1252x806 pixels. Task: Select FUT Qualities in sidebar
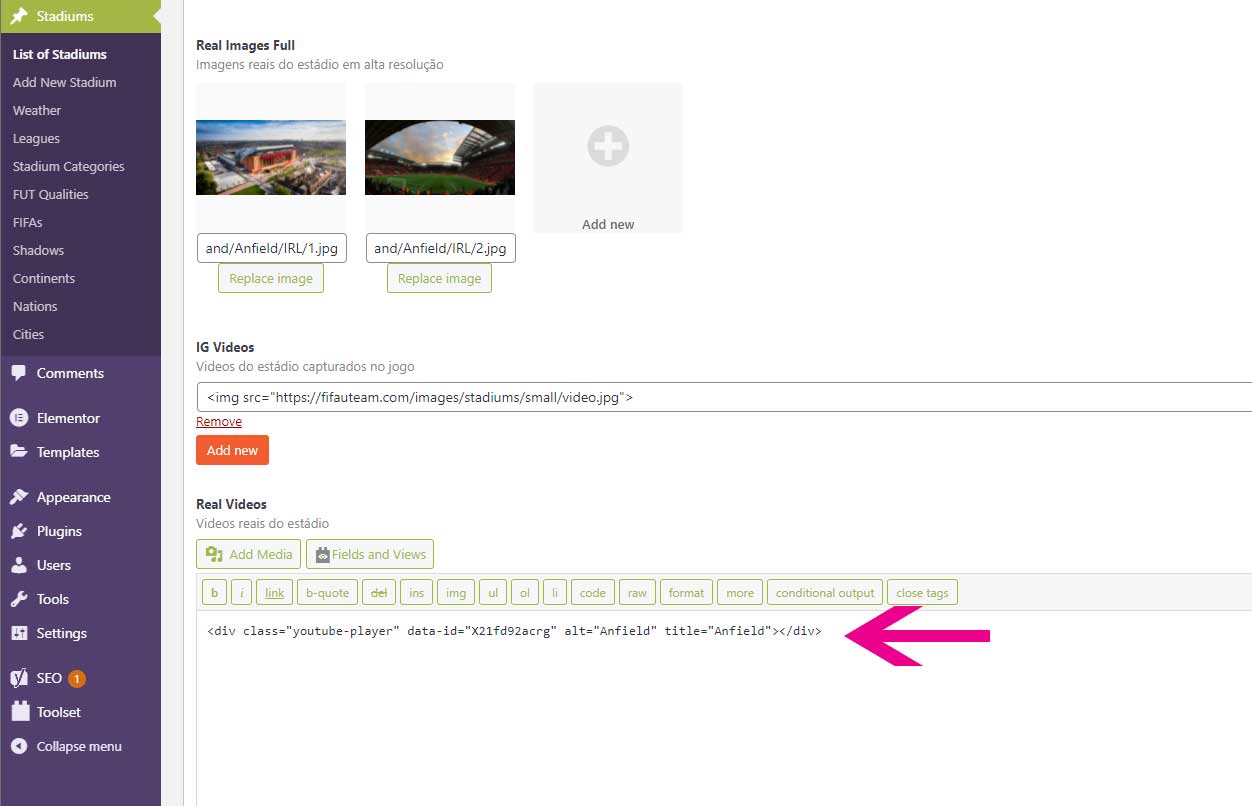(x=51, y=194)
